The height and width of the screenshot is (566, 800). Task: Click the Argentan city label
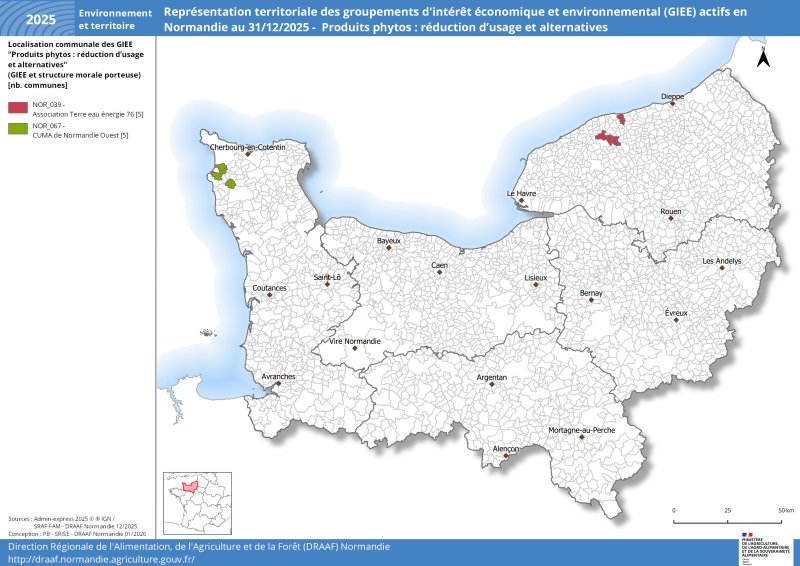point(492,378)
